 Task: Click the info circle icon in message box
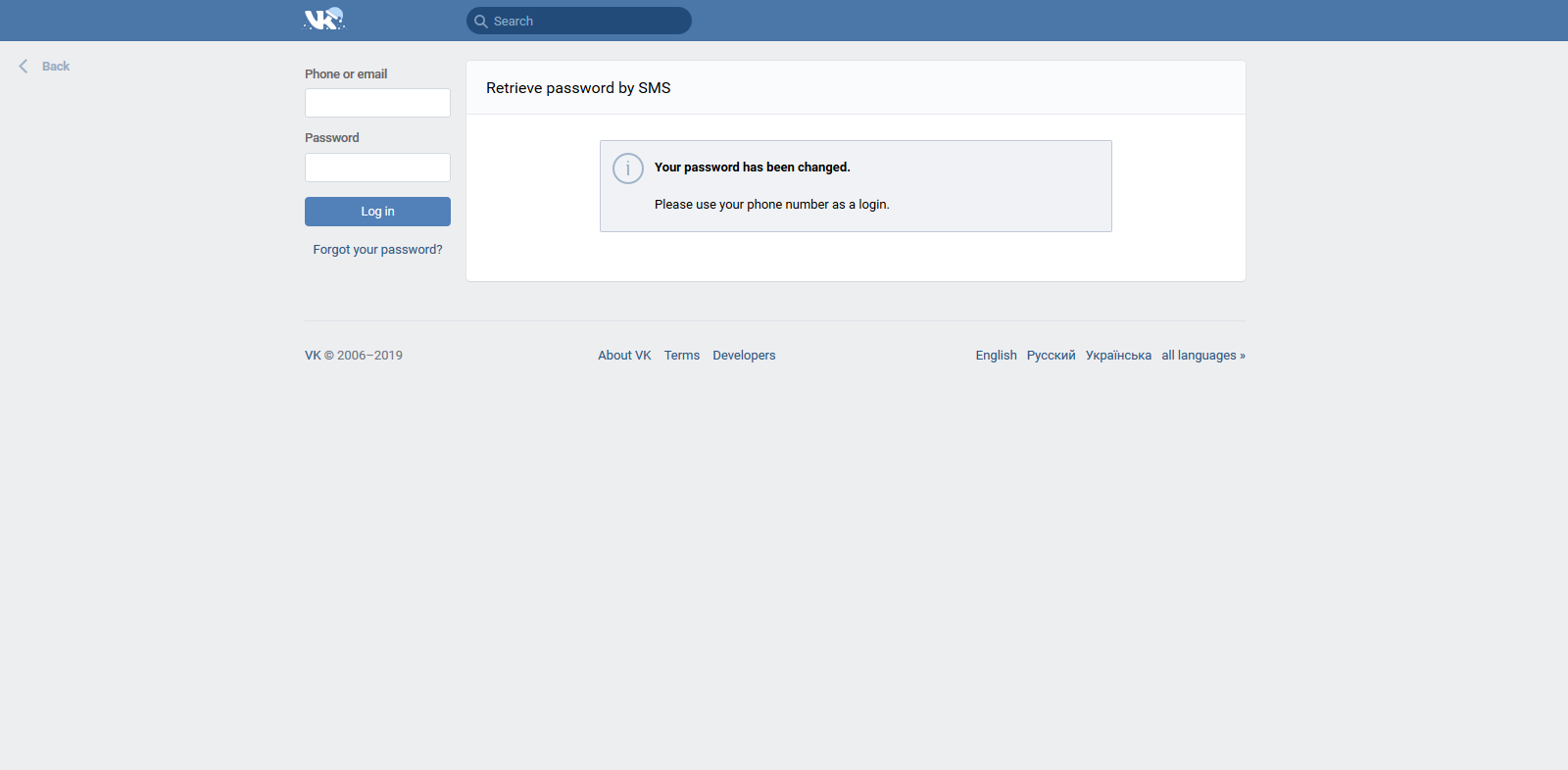628,168
